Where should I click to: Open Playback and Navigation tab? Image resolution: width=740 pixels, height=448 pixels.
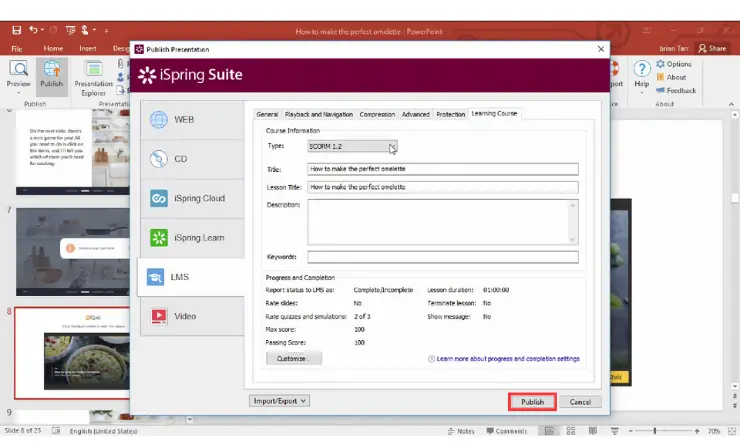pos(319,114)
